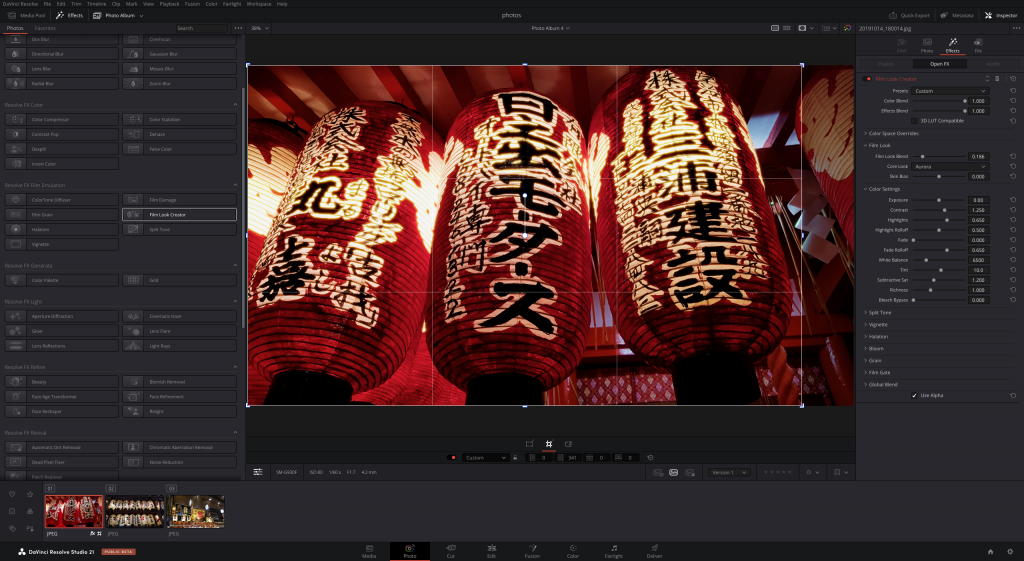This screenshot has height=561, width=1024.
Task: Expand the Bloom section
Action: [874, 349]
